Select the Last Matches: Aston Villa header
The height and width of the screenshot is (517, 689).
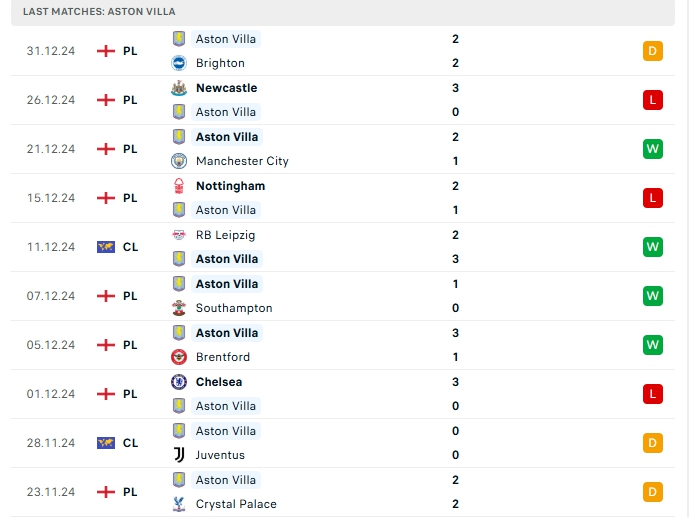tap(99, 11)
